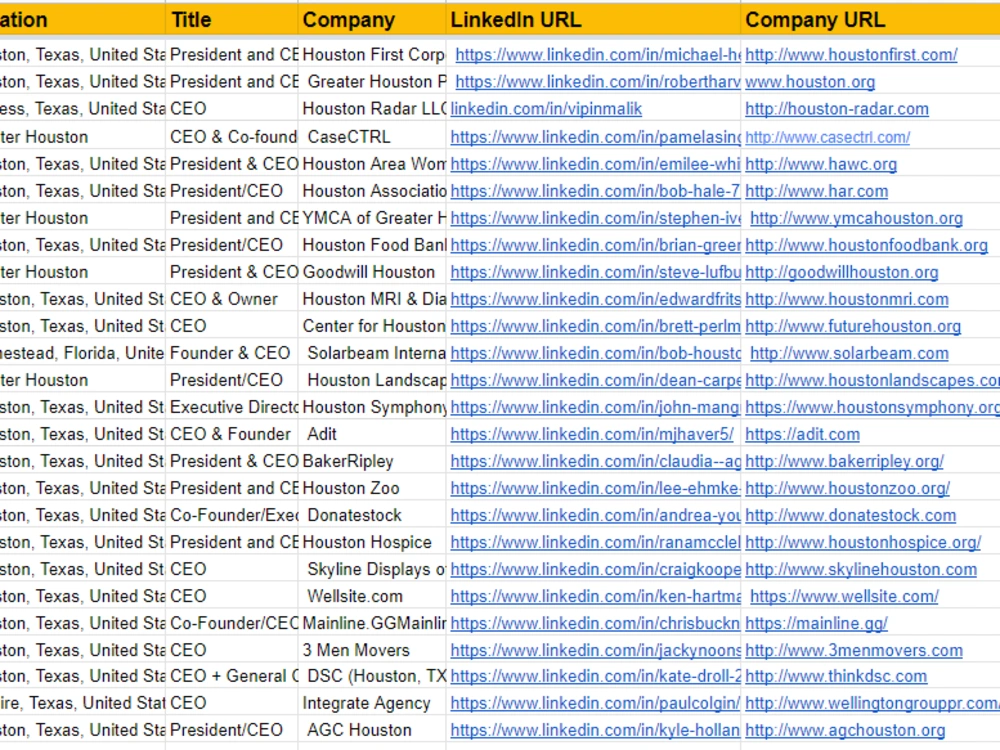The height and width of the screenshot is (750, 1000).
Task: Open the adit.com link
Action: 802,434
